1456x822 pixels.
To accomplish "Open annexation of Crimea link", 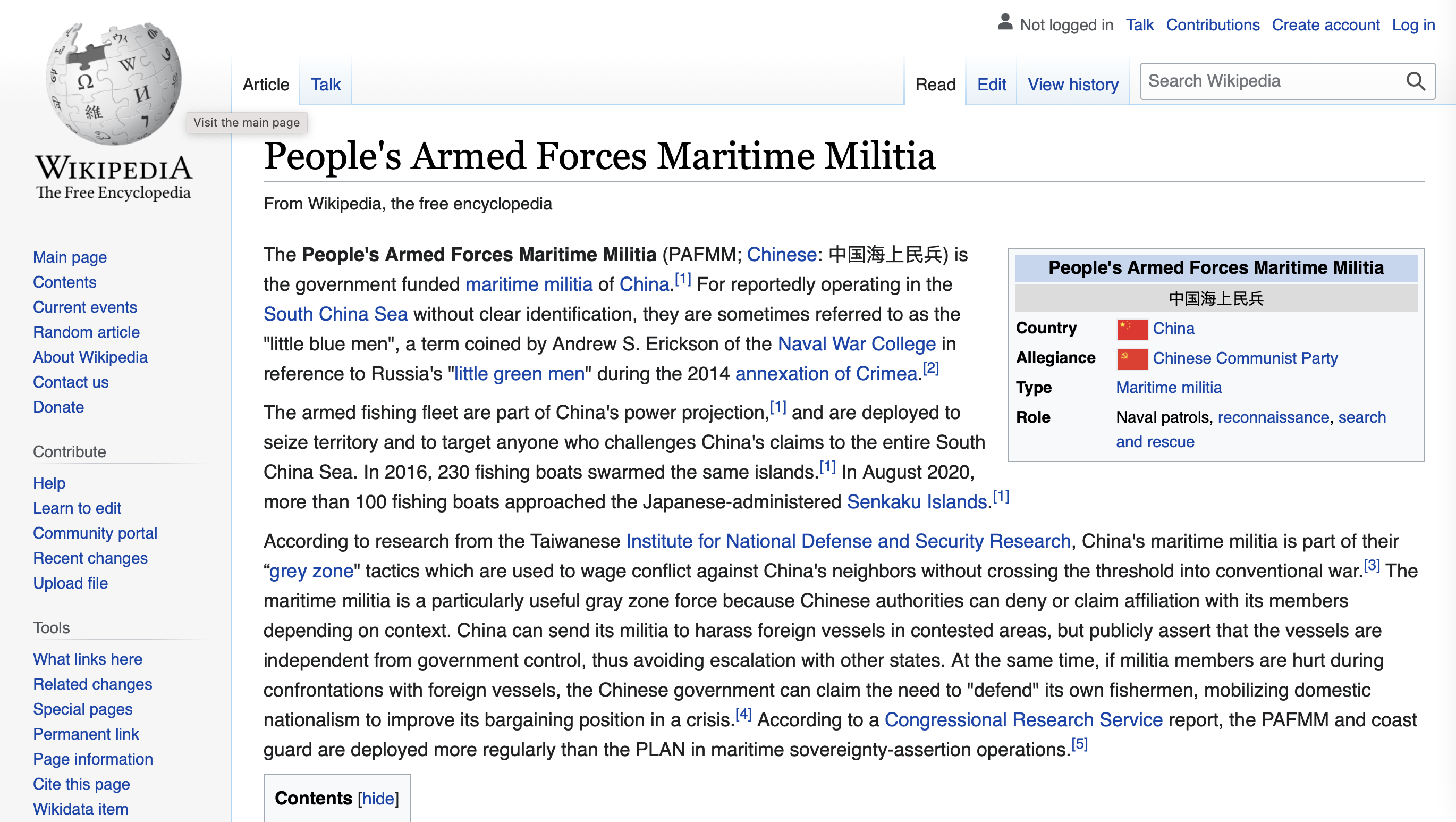I will tap(826, 373).
